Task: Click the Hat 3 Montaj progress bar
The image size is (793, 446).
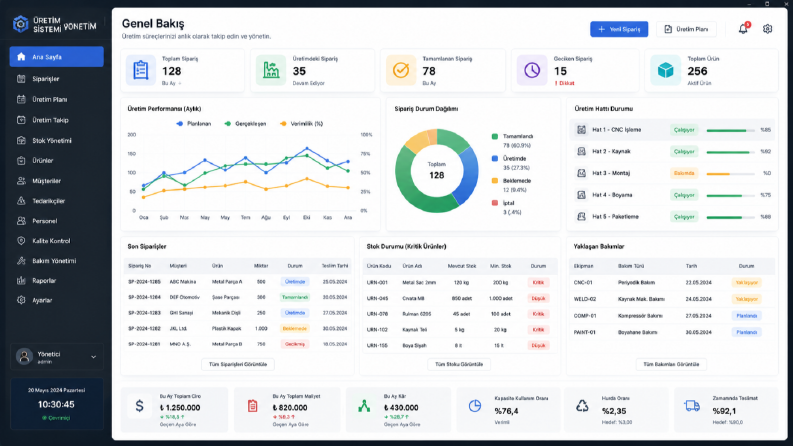Action: coord(730,173)
